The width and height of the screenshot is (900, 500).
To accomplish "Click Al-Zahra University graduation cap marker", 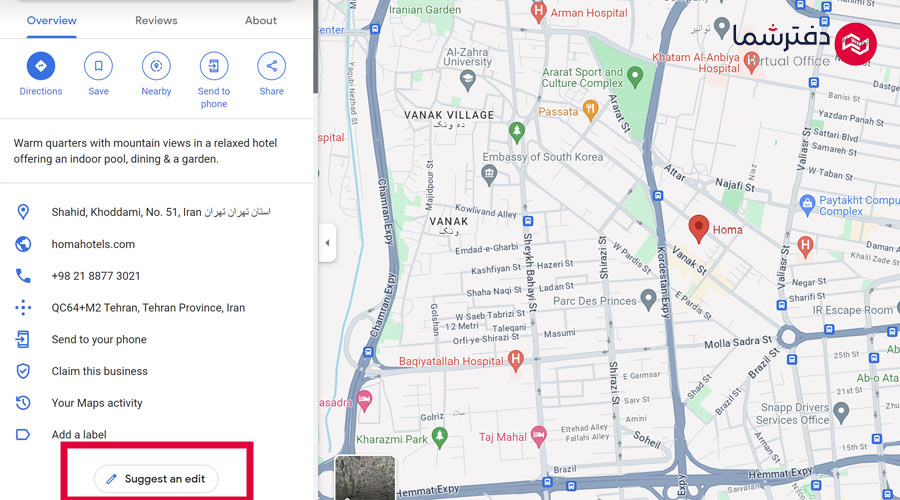I will coord(468,80).
